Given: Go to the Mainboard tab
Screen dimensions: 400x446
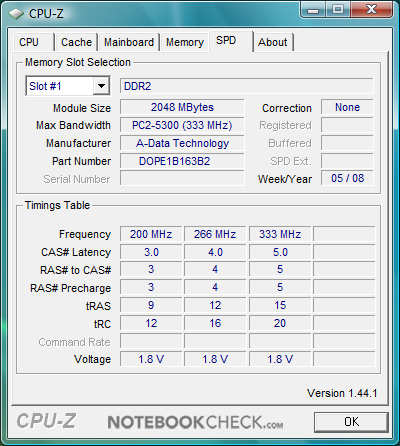Looking at the screenshot, I should click(129, 42).
